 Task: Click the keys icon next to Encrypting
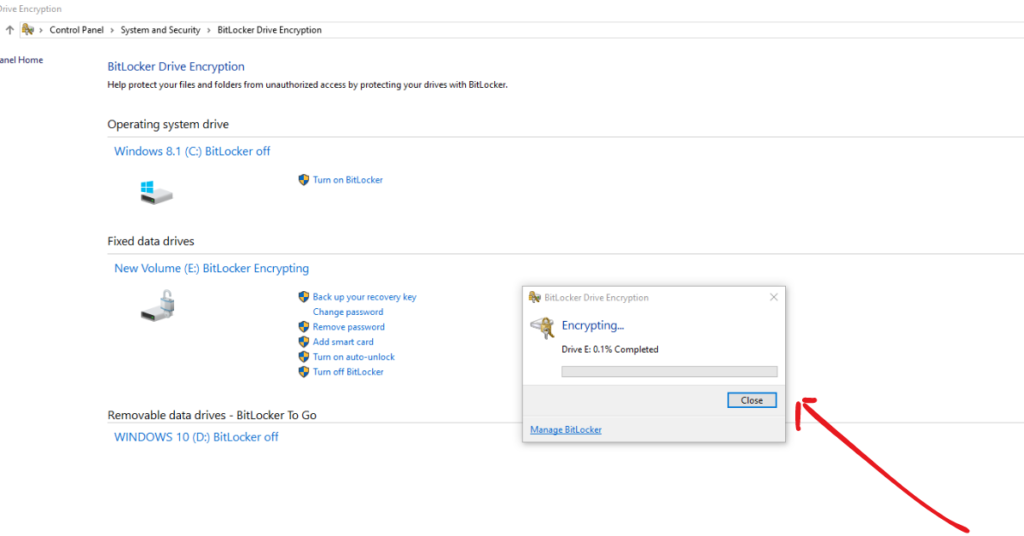(542, 326)
